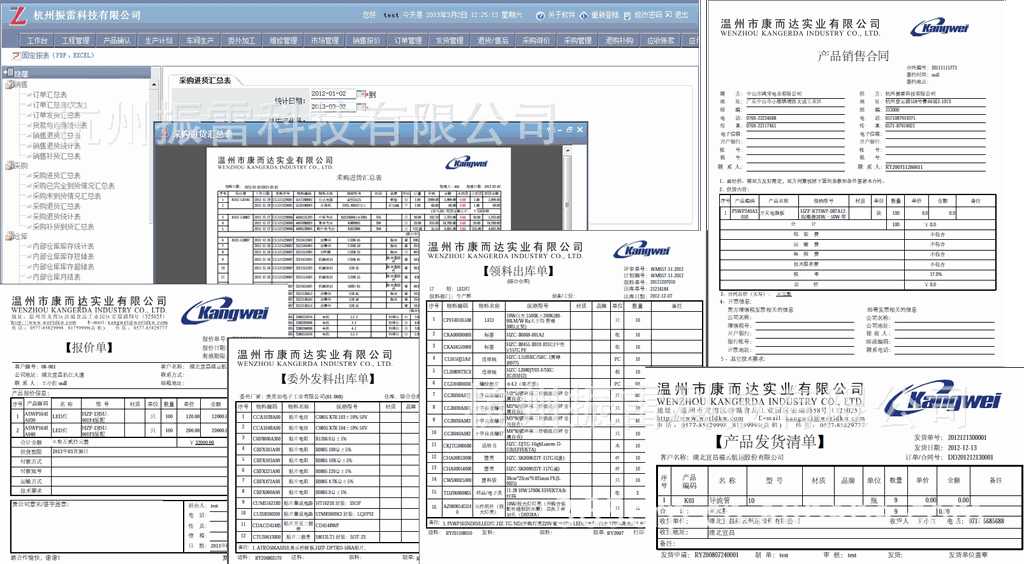Viewport: 1024px width, 564px height.
Task: Click the 修改密码 link in header
Action: pyautogui.click(x=648, y=15)
